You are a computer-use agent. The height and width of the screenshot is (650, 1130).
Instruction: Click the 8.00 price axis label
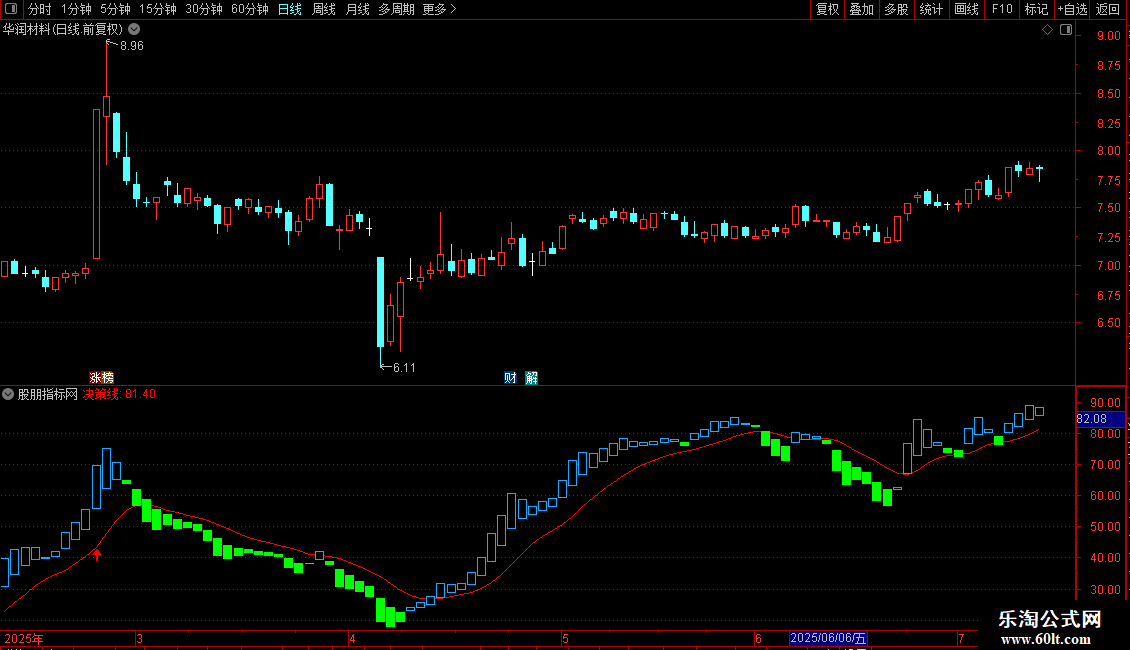[1108, 151]
